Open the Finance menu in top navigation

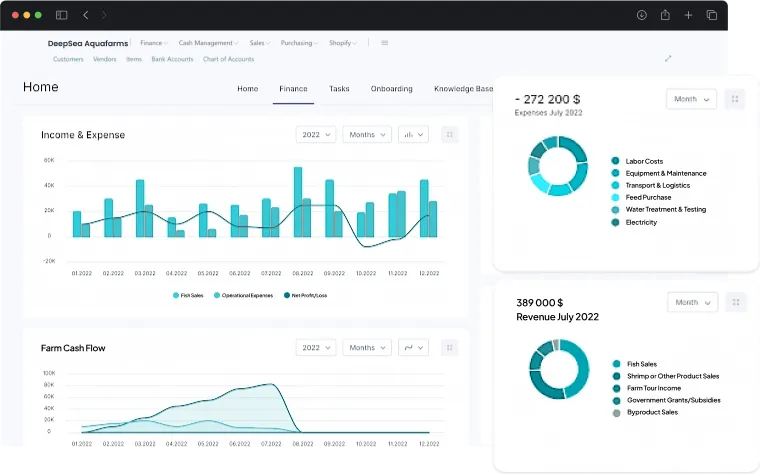pyautogui.click(x=154, y=43)
